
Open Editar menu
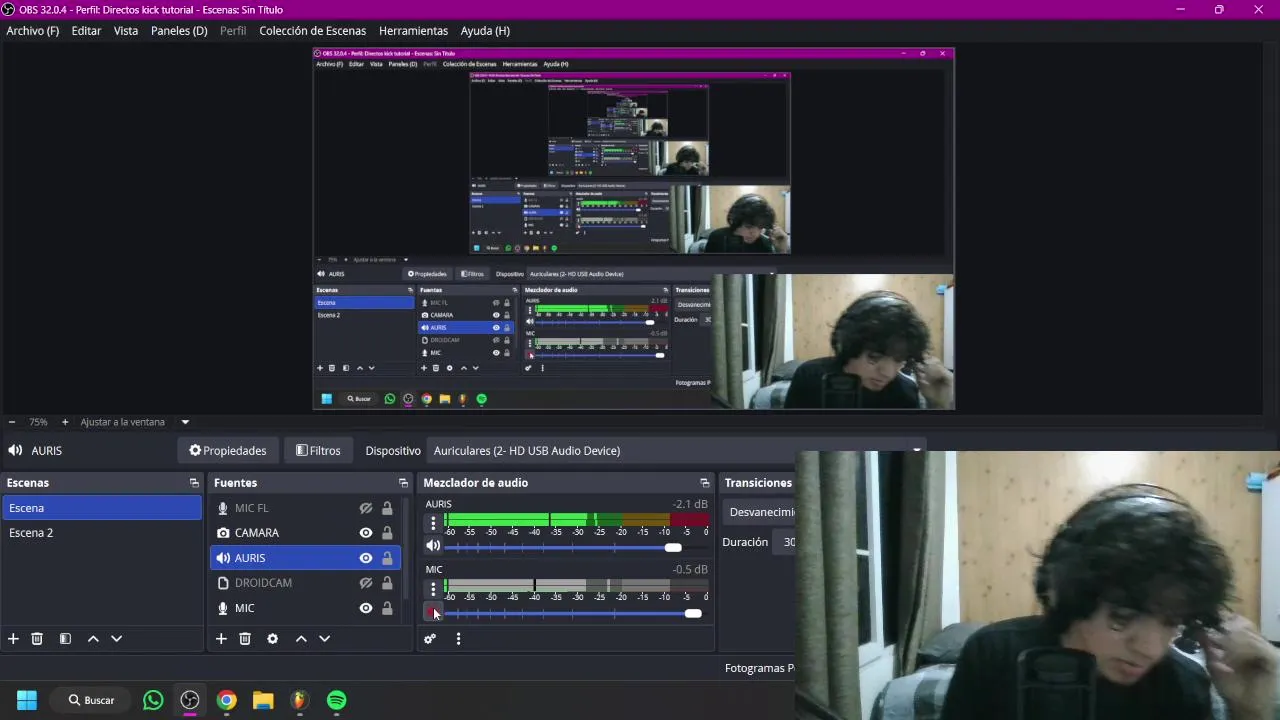pos(86,31)
